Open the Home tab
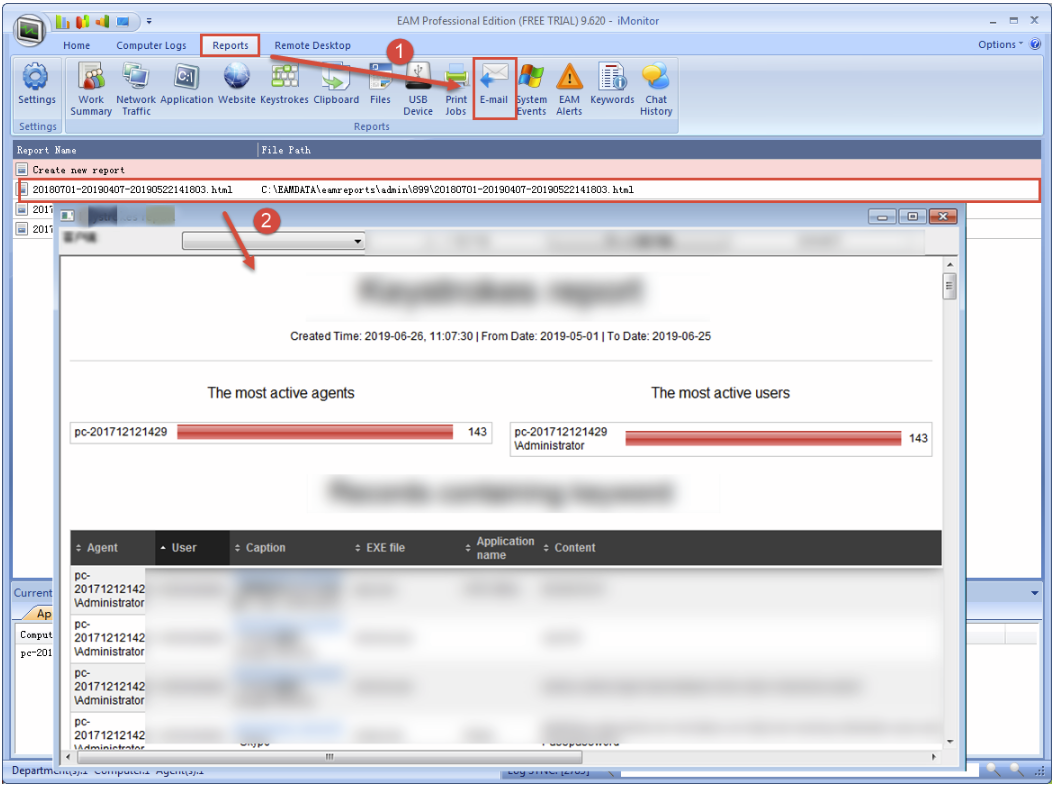This screenshot has height=785, width=1053. pos(76,45)
